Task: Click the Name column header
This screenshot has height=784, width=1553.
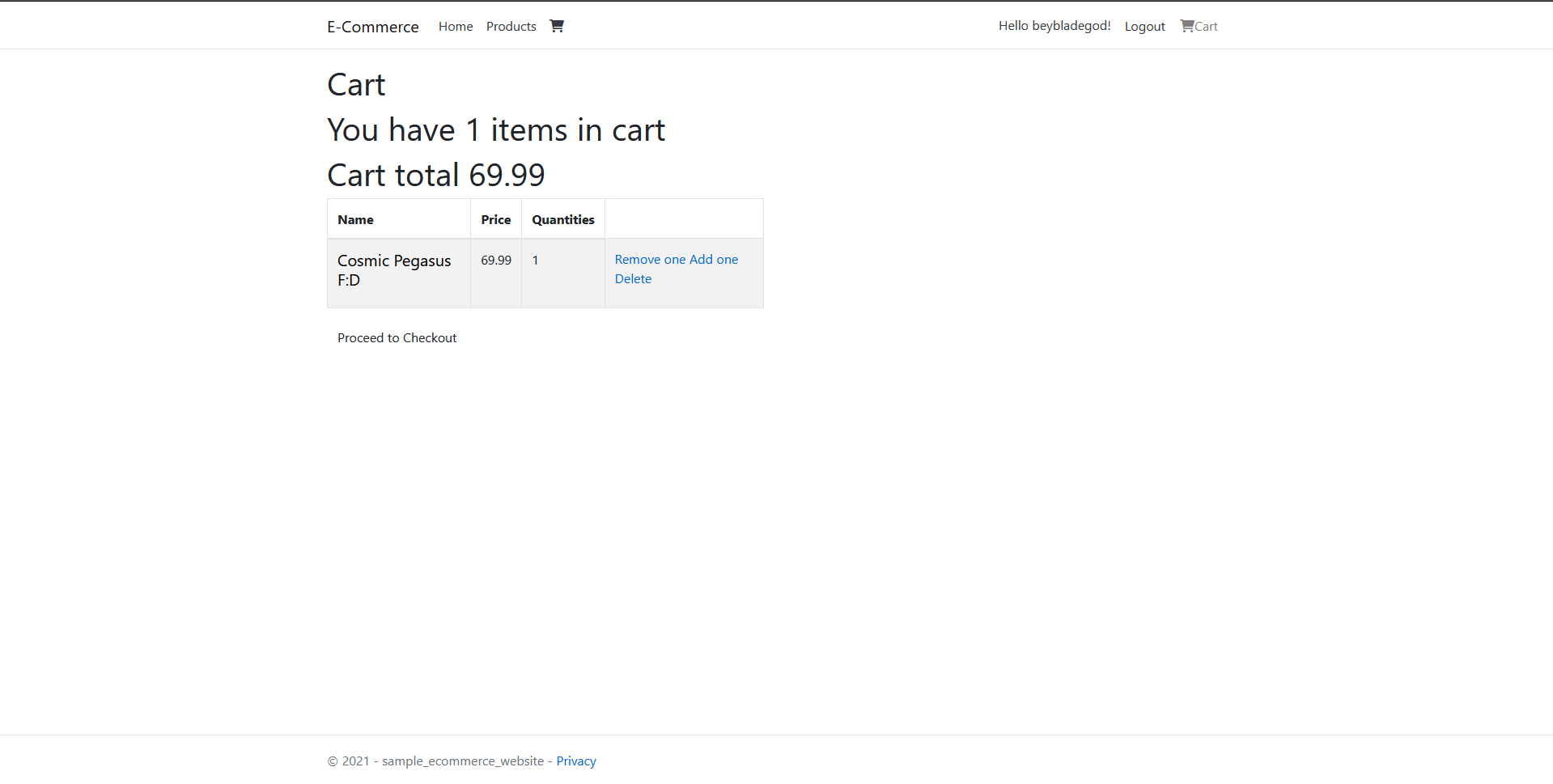Action: click(356, 218)
